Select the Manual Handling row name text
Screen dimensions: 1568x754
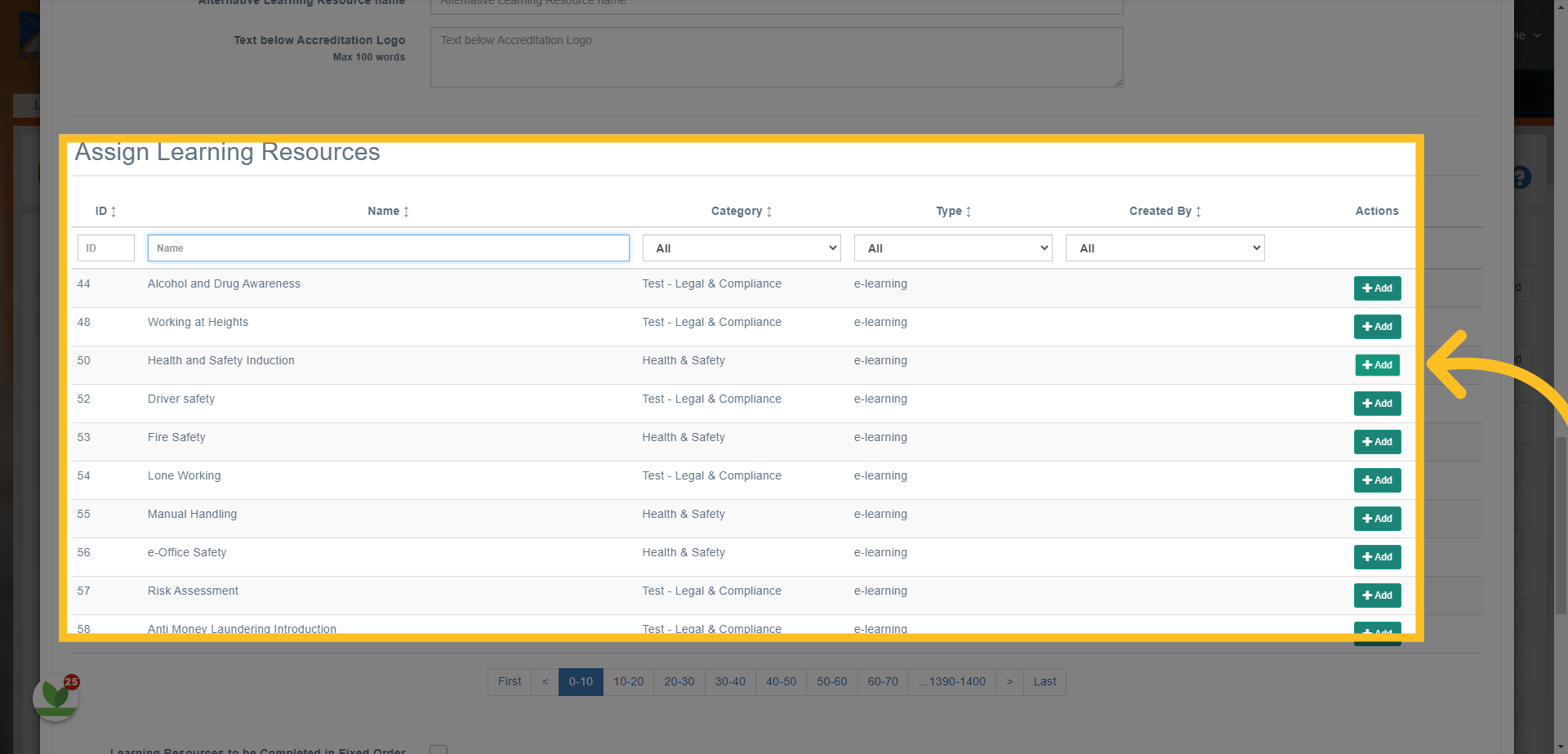pyautogui.click(x=192, y=514)
